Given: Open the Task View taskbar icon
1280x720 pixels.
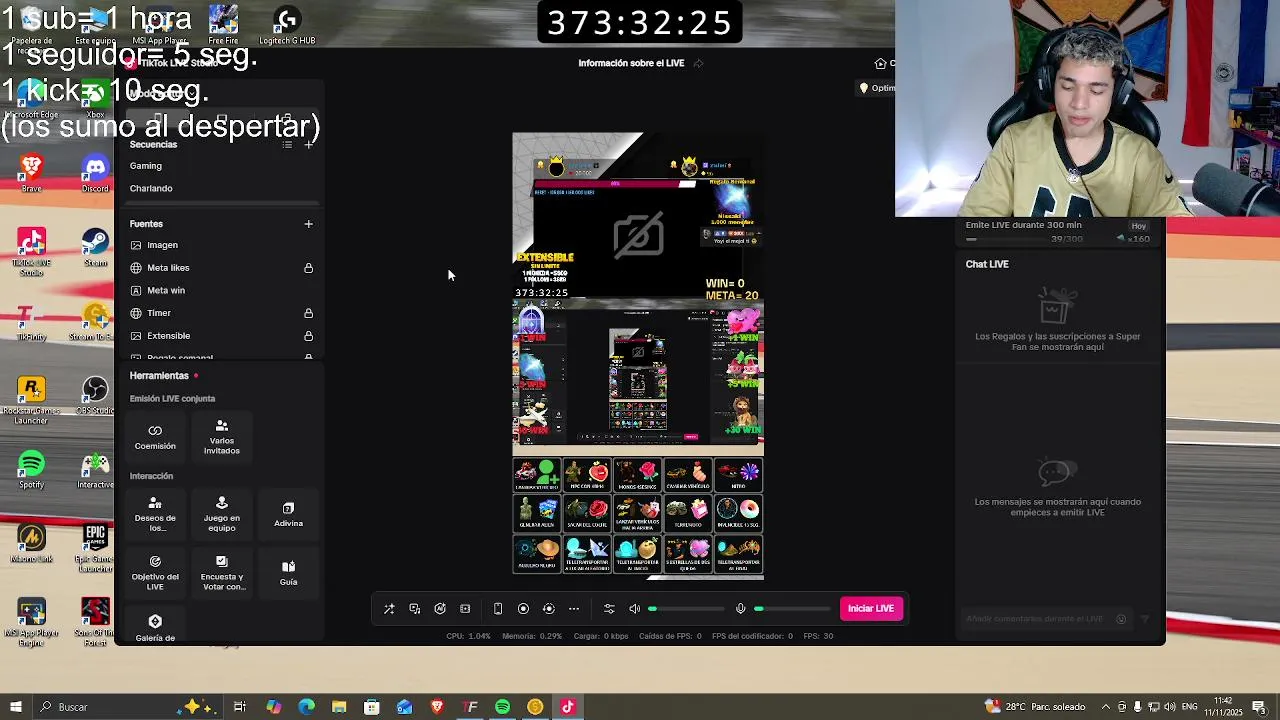Looking at the screenshot, I should [240, 707].
